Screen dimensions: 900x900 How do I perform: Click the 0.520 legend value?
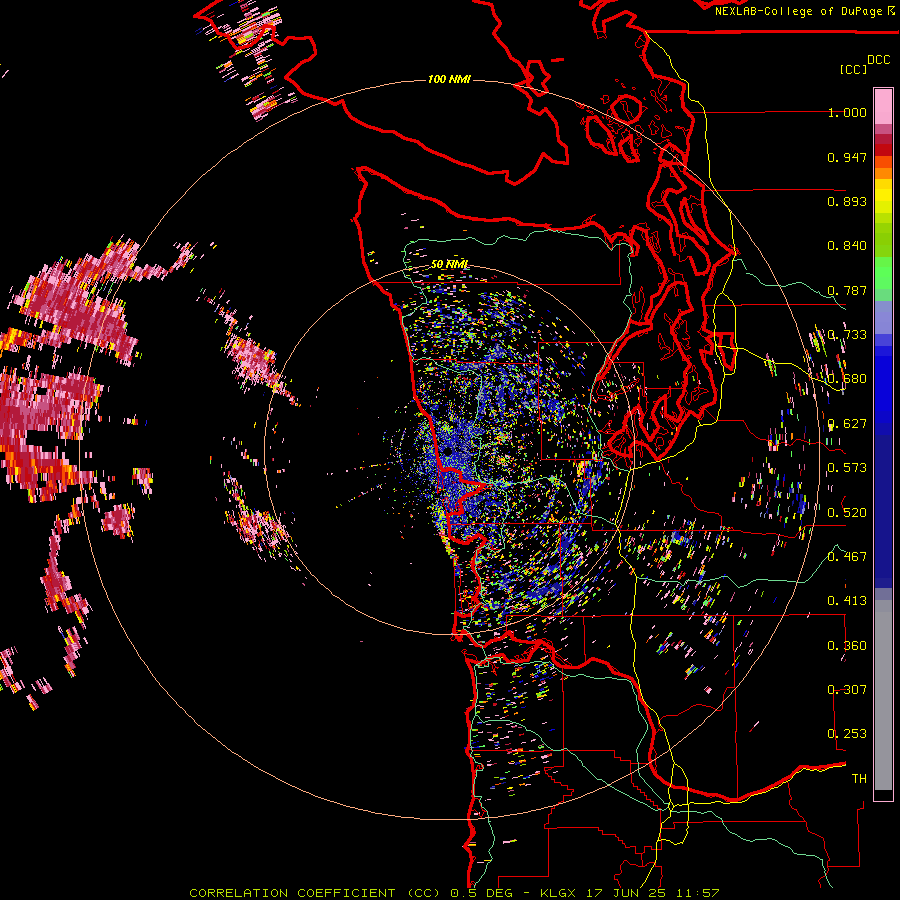[x=847, y=512]
